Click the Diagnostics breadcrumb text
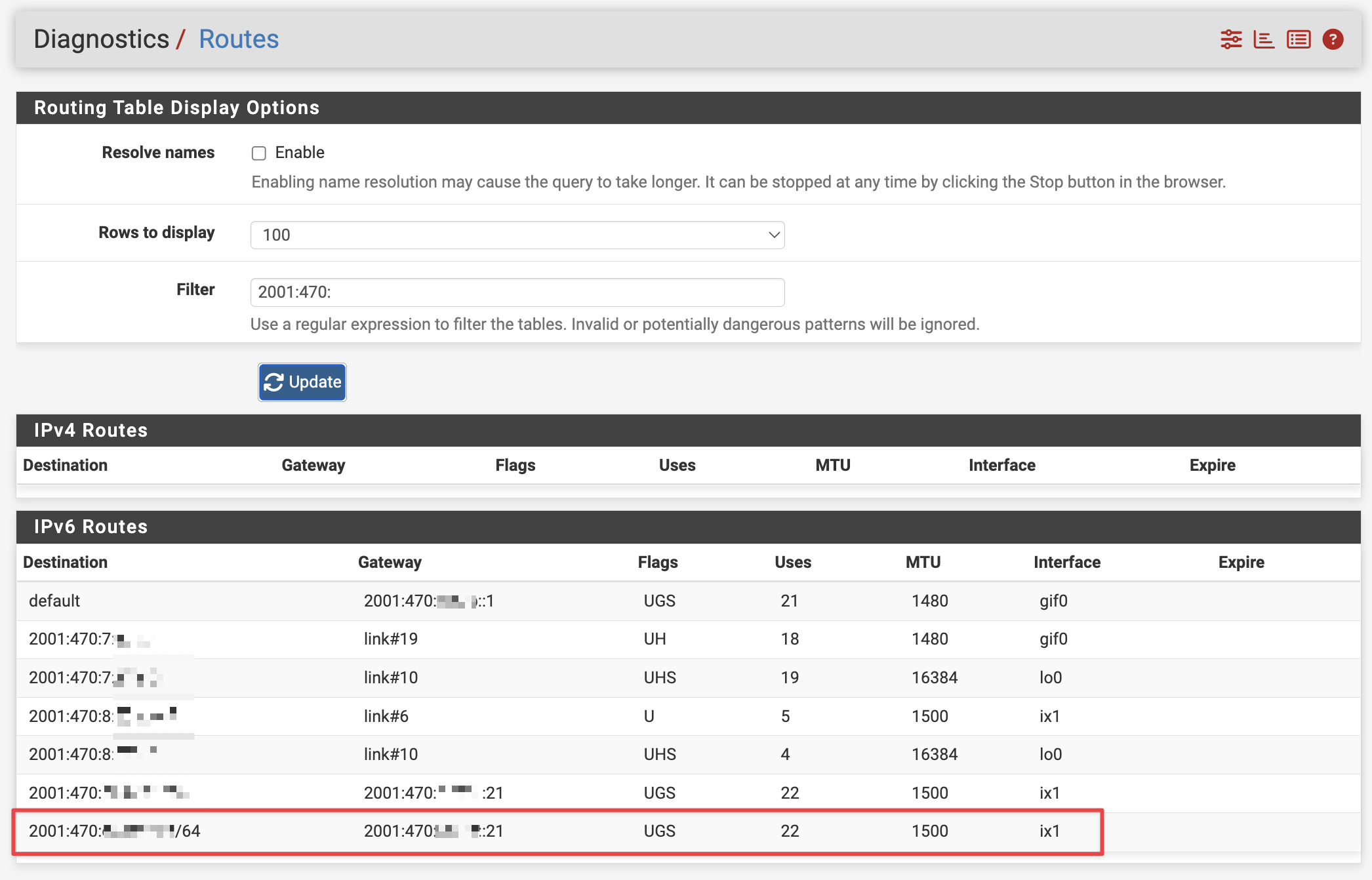1372x880 pixels. point(102,39)
